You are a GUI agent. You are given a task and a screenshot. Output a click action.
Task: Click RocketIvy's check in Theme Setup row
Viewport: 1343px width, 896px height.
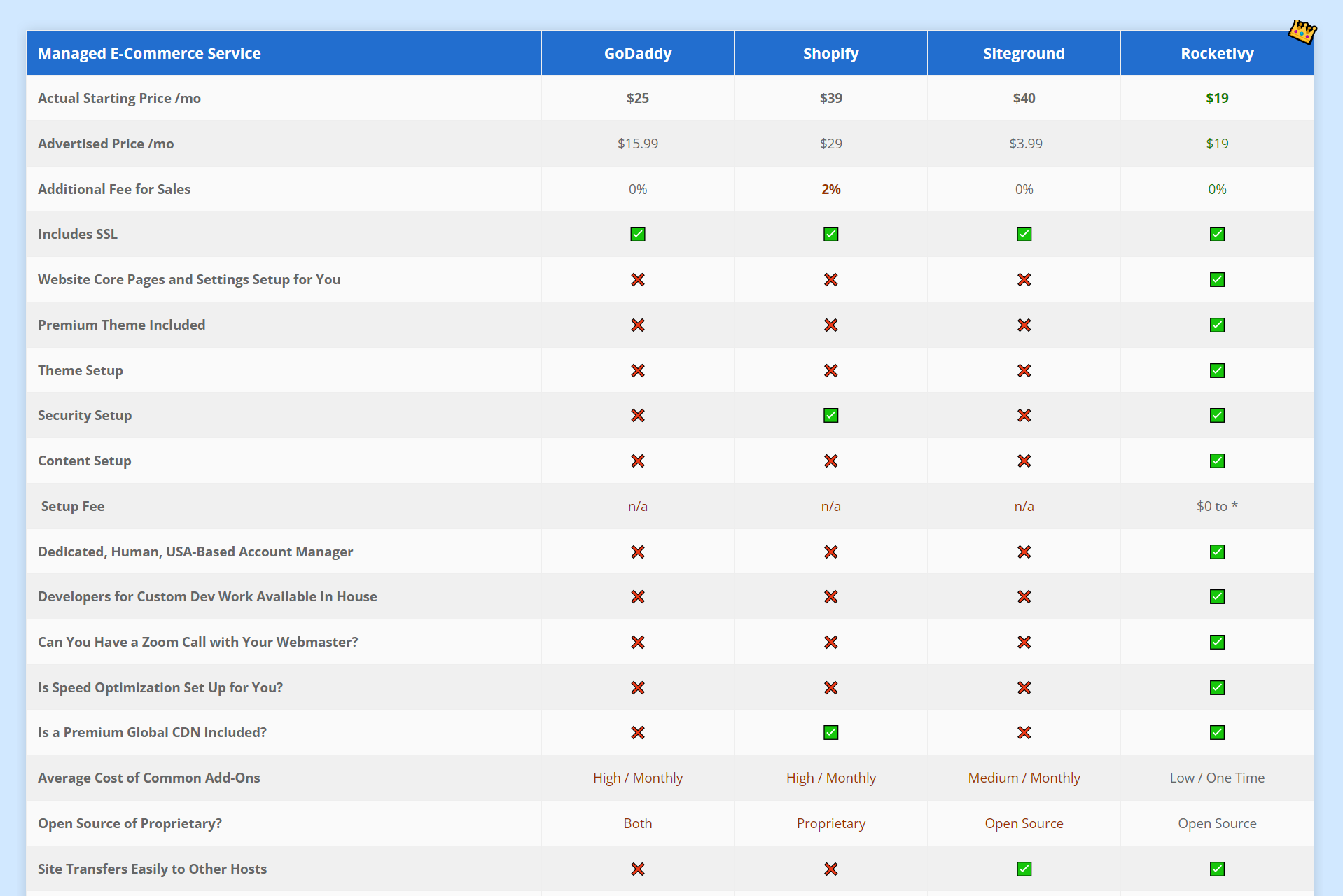tap(1218, 371)
